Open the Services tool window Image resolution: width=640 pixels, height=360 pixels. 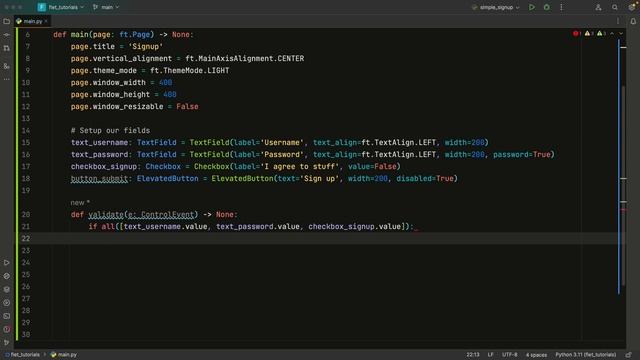coord(7,303)
